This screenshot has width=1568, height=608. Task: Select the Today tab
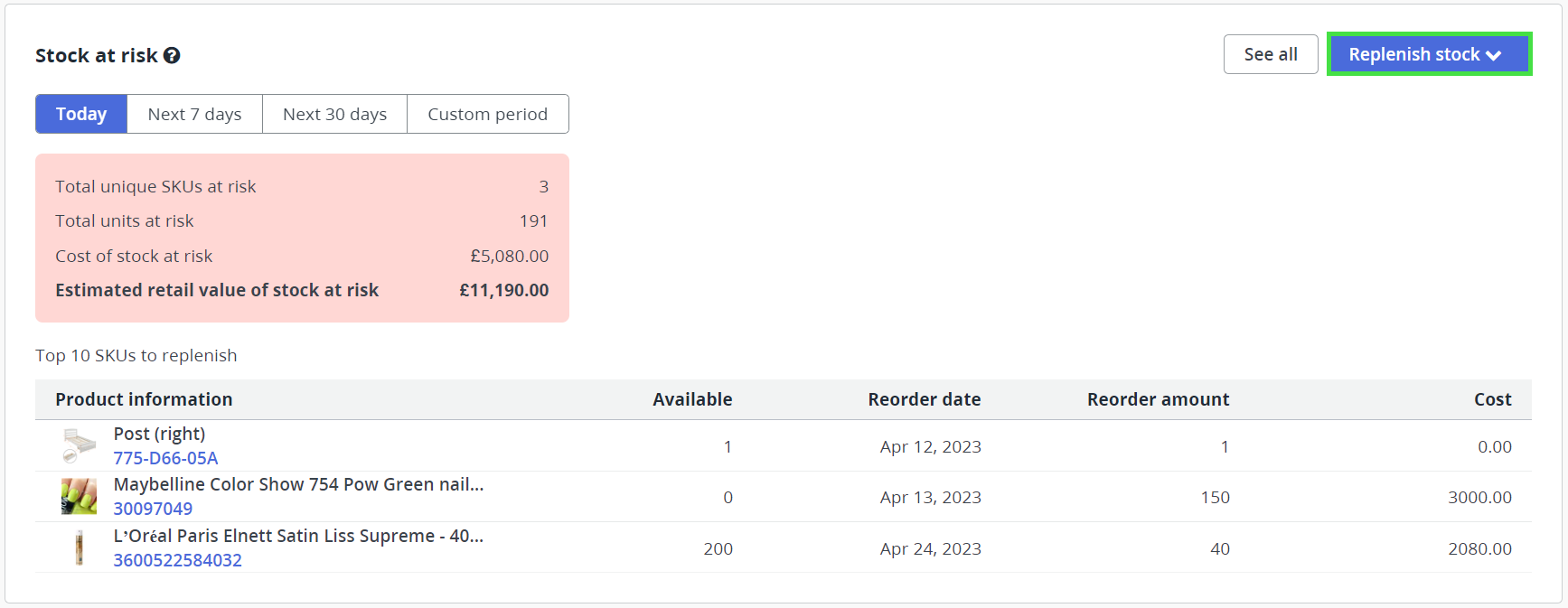pos(81,114)
